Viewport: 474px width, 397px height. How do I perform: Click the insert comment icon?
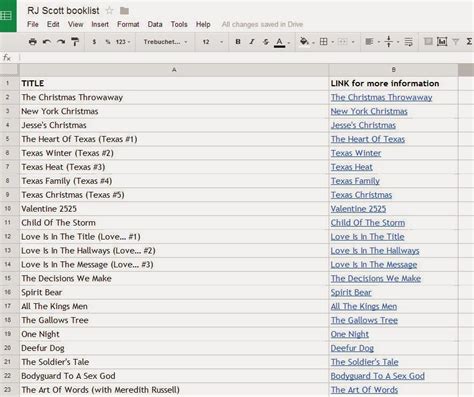pyautogui.click(x=428, y=41)
